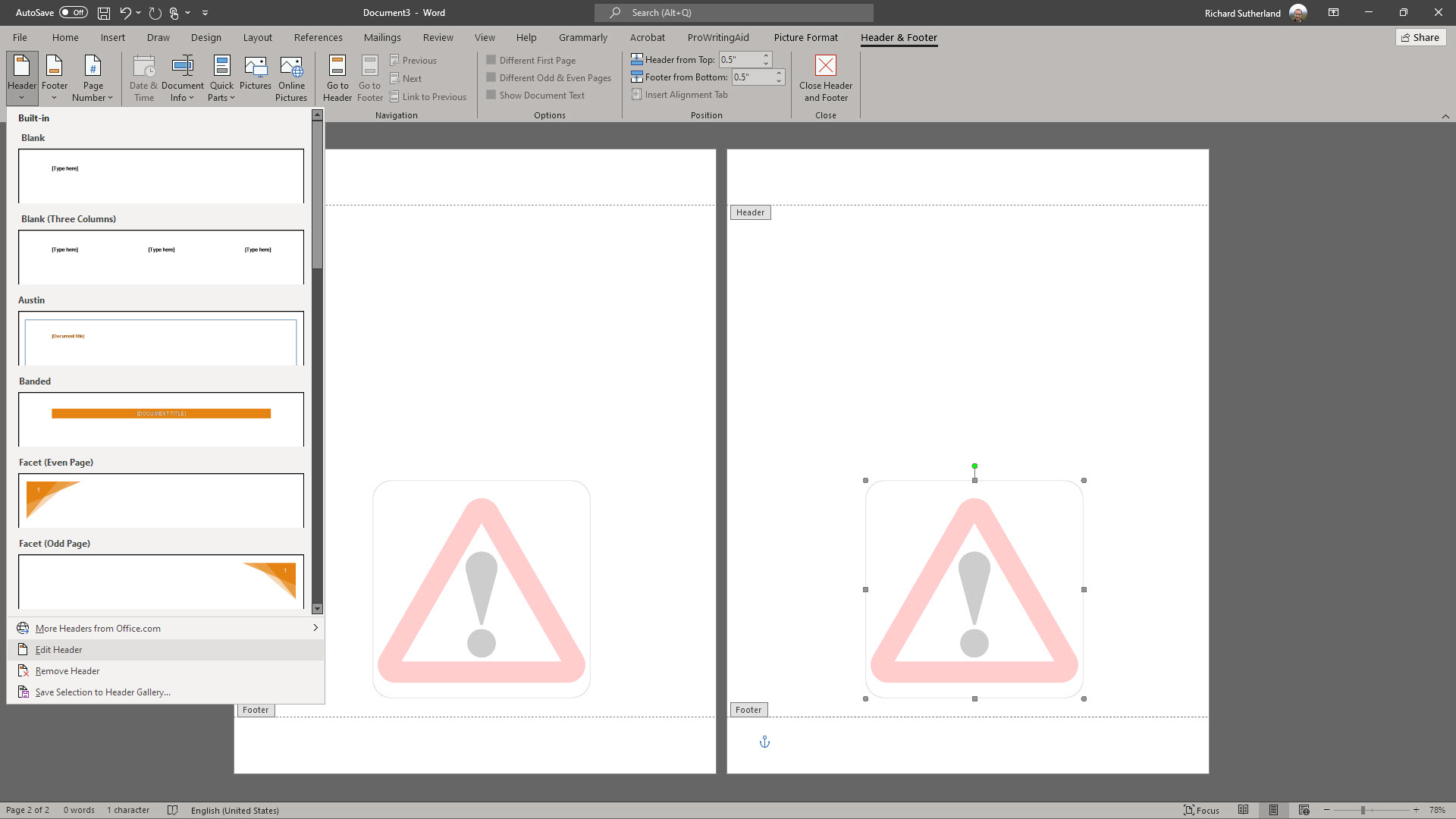Screen dimensions: 1456x819
Task: Expand the Page Number dropdown
Action: point(93,78)
